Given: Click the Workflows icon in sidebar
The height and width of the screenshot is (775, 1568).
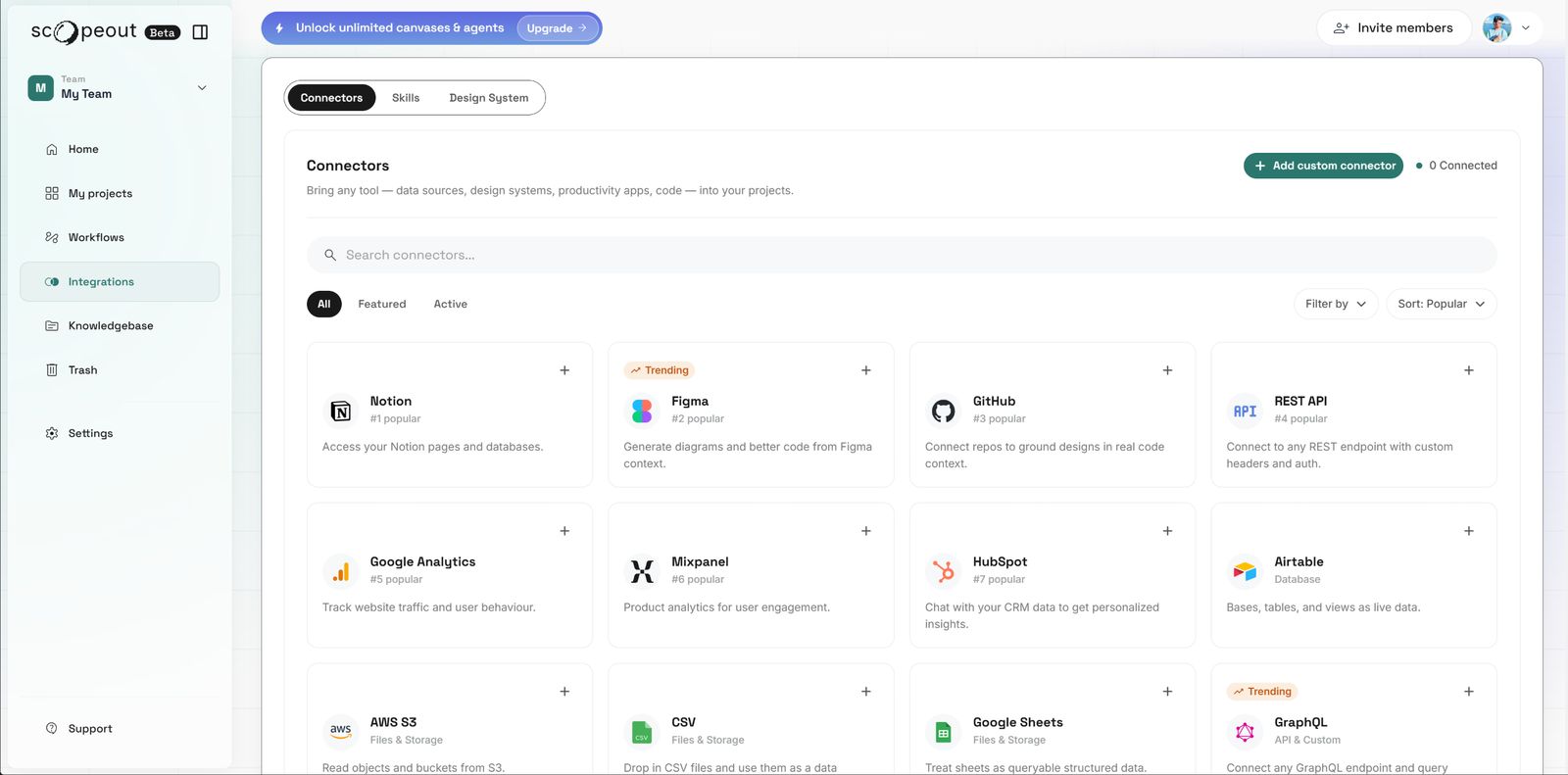Looking at the screenshot, I should coord(52,238).
